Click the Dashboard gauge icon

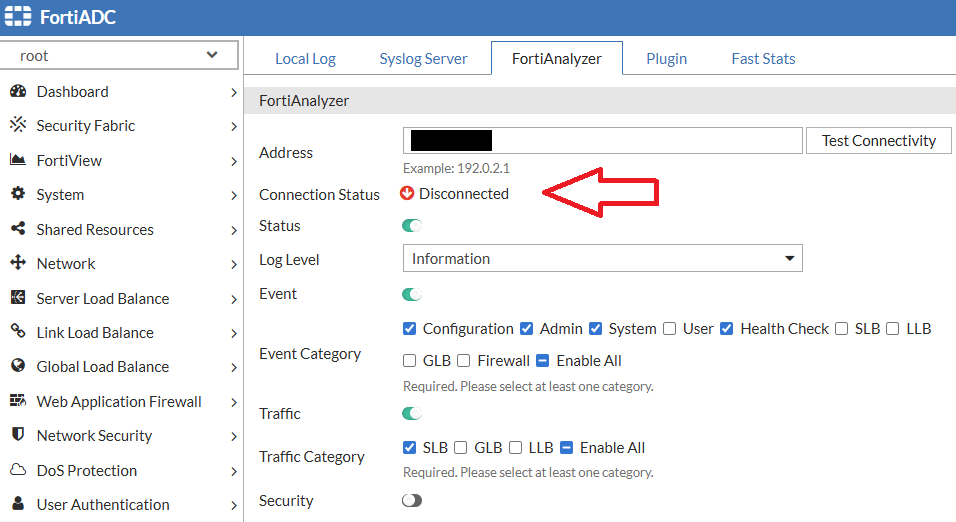18,91
